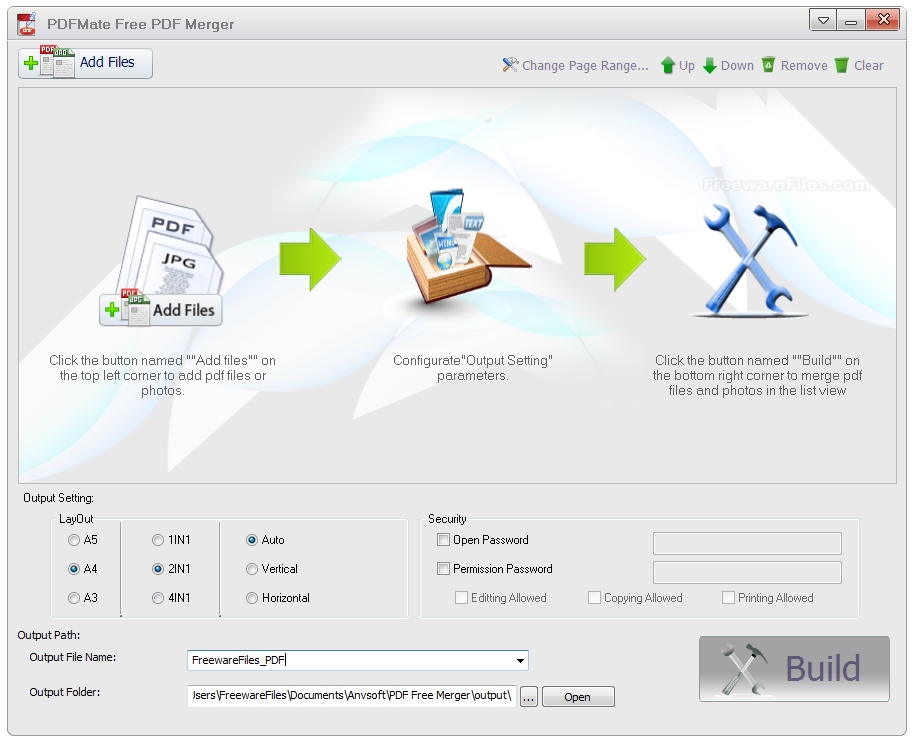
Task: Toggle Printing Allowed checkbox
Action: coord(728,597)
